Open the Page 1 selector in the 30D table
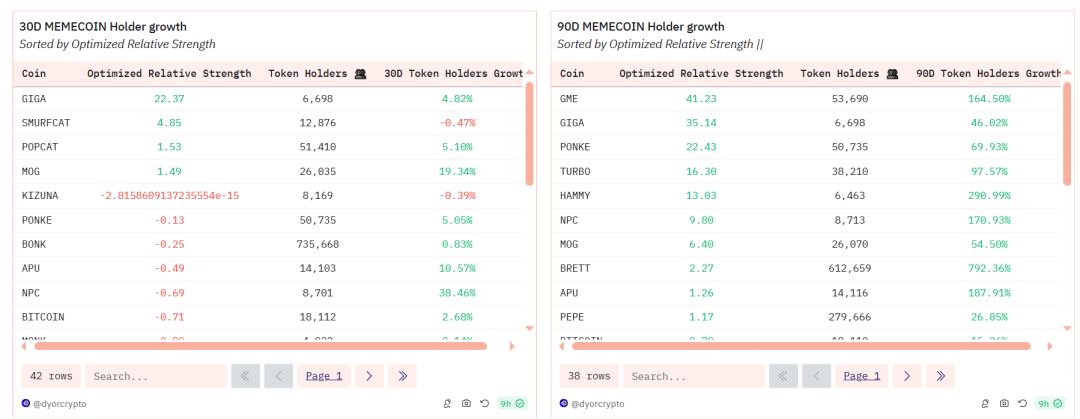1080x419 pixels. [324, 376]
